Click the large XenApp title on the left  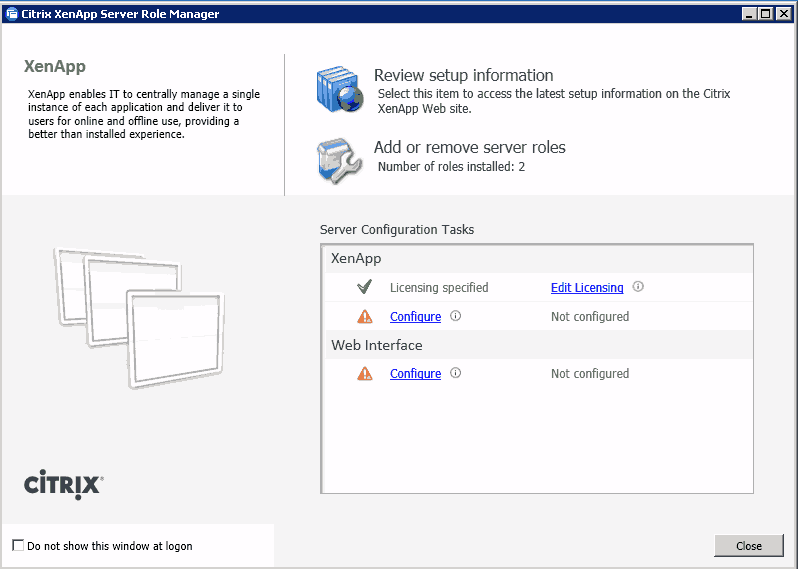click(x=55, y=66)
